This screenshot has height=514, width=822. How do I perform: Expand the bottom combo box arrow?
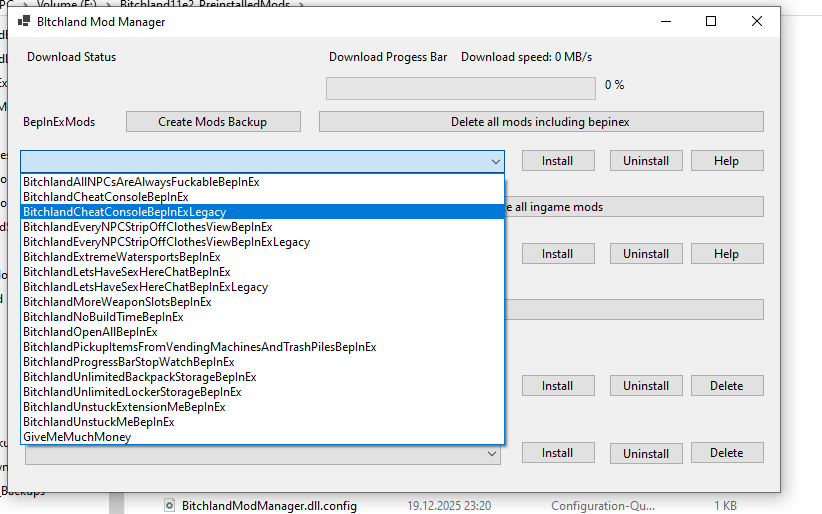point(492,454)
